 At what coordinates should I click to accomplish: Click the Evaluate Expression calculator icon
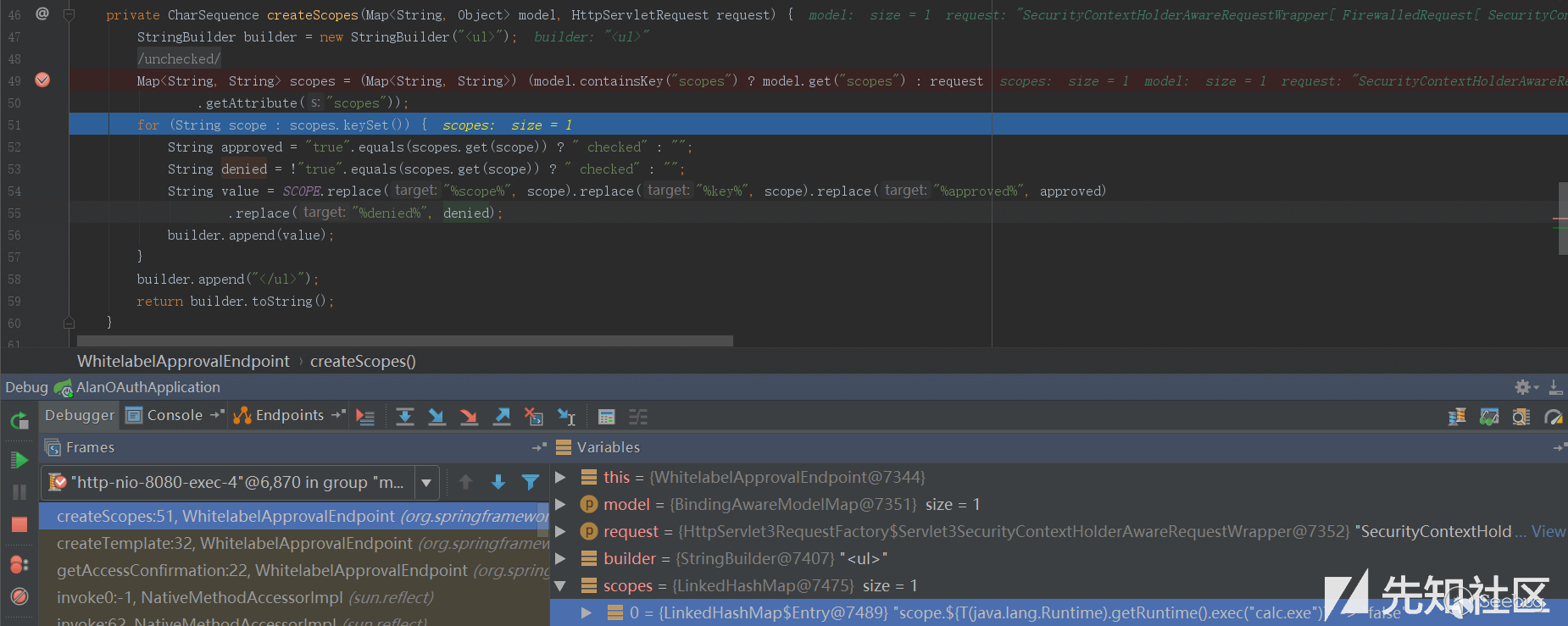click(606, 416)
